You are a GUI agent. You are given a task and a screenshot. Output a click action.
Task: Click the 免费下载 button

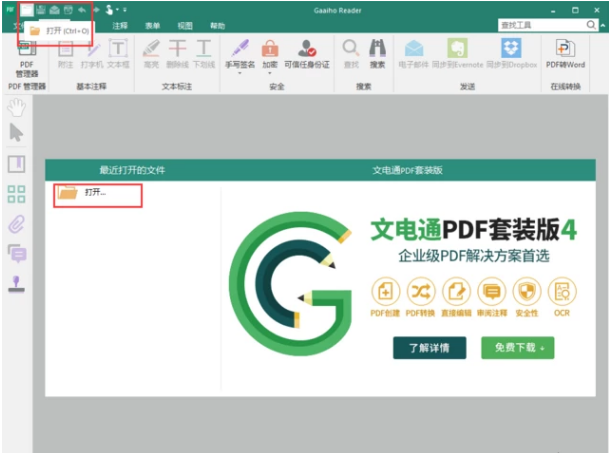pos(518,348)
